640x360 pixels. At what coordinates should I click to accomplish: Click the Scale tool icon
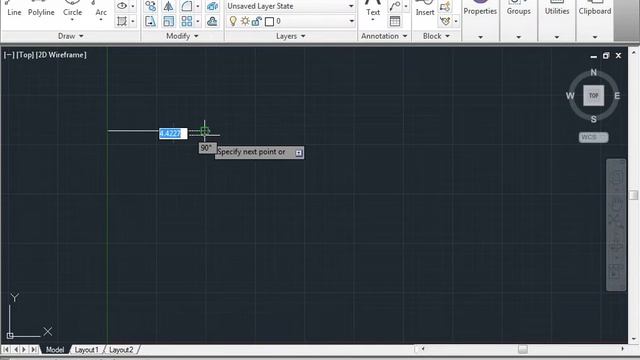[168, 21]
